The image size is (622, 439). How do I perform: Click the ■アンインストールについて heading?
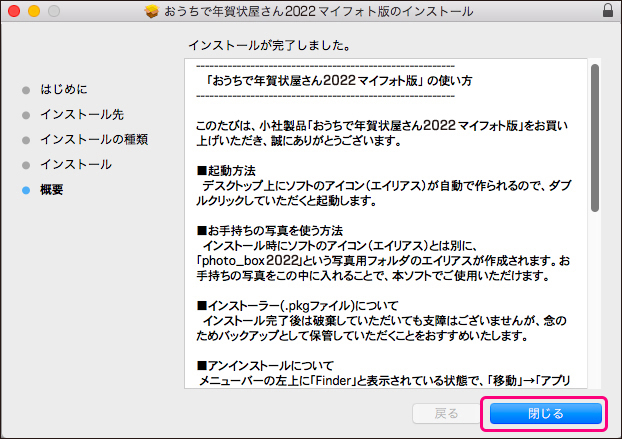coord(265,366)
